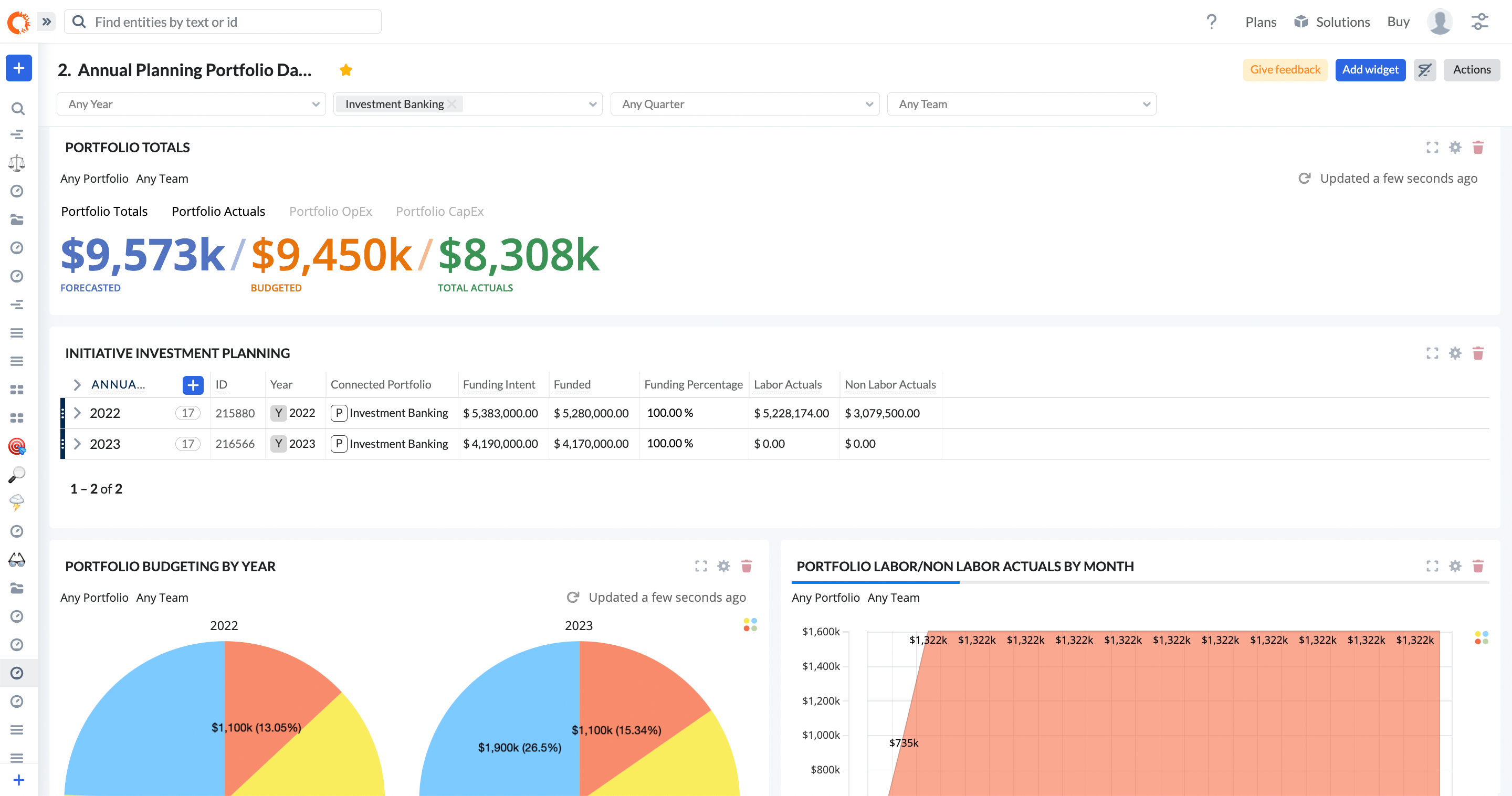1512x796 pixels.
Task: Open Buy in the top navigation
Action: (x=1398, y=22)
